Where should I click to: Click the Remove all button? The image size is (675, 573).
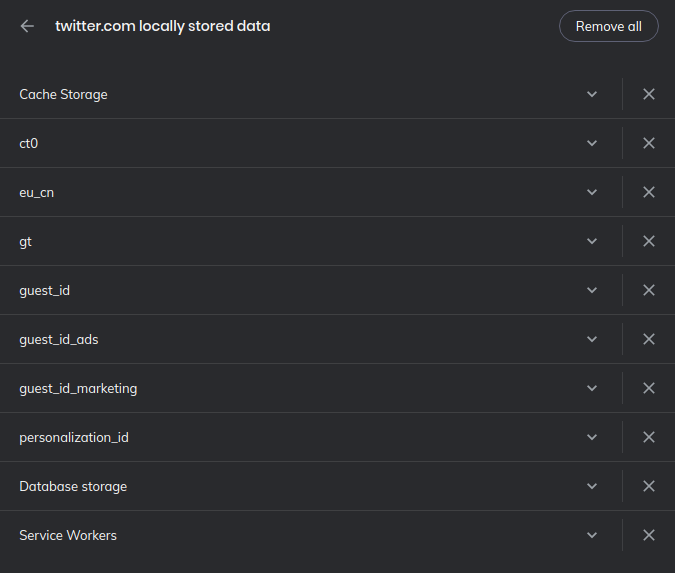coord(609,26)
